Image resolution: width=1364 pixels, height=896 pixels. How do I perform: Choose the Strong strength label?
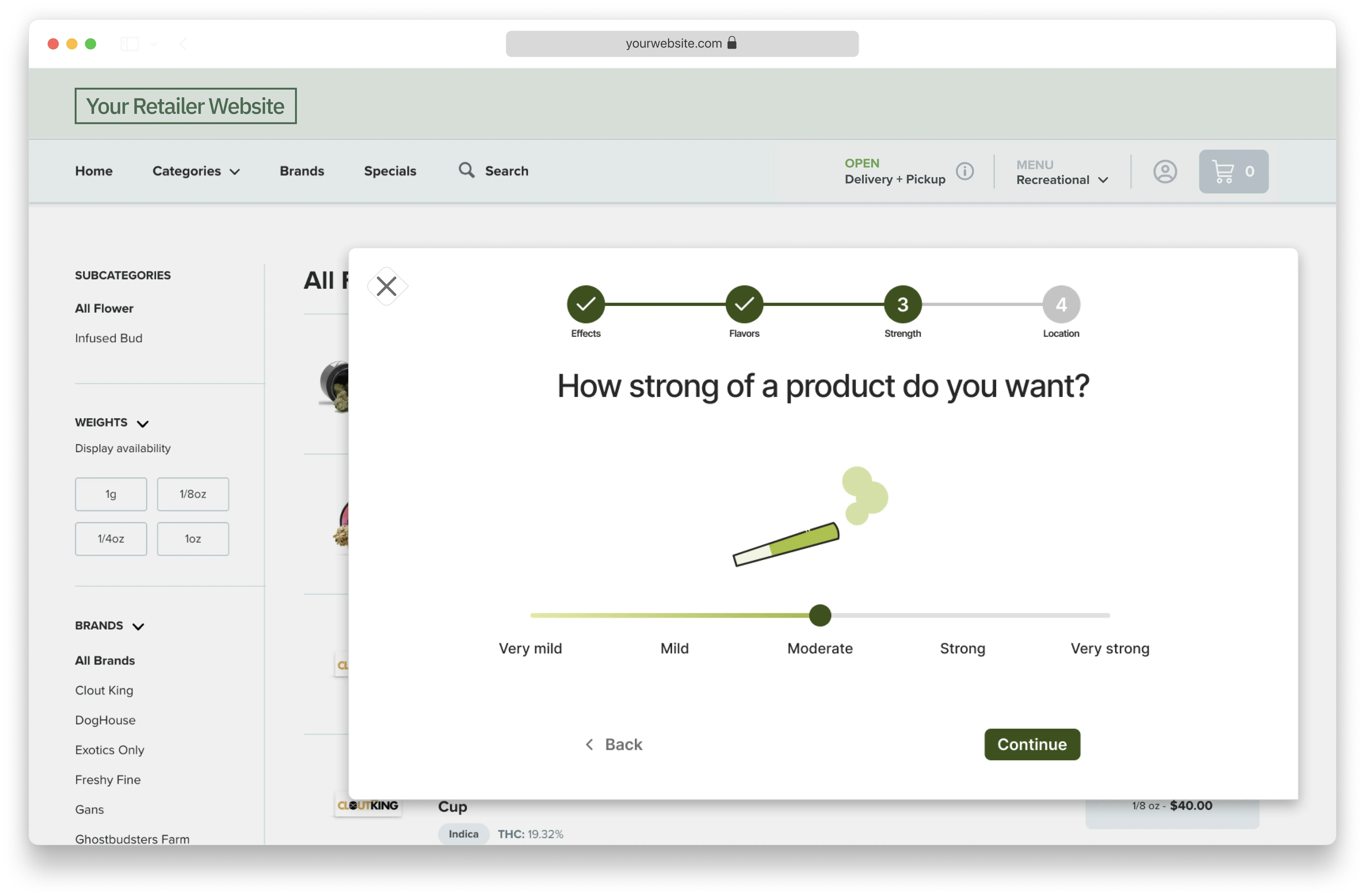(x=962, y=648)
